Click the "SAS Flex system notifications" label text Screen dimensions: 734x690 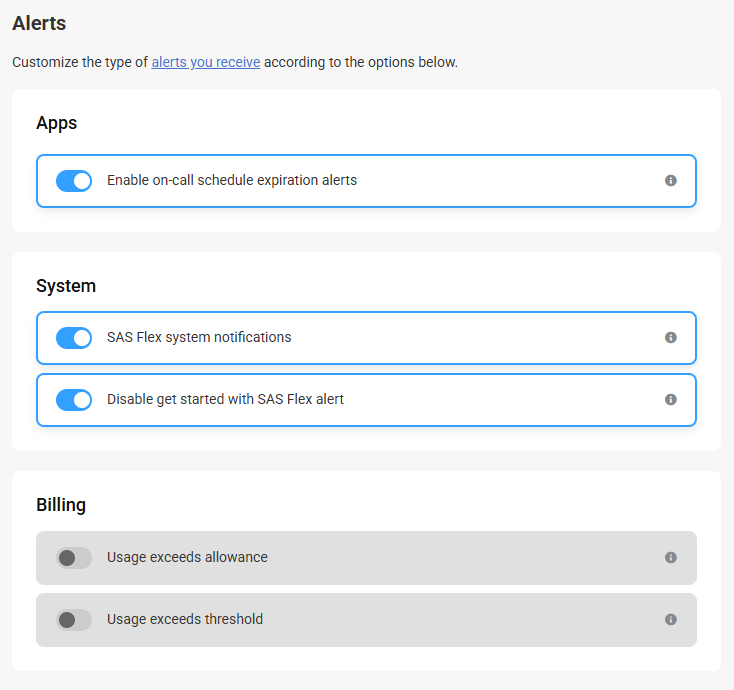(199, 337)
